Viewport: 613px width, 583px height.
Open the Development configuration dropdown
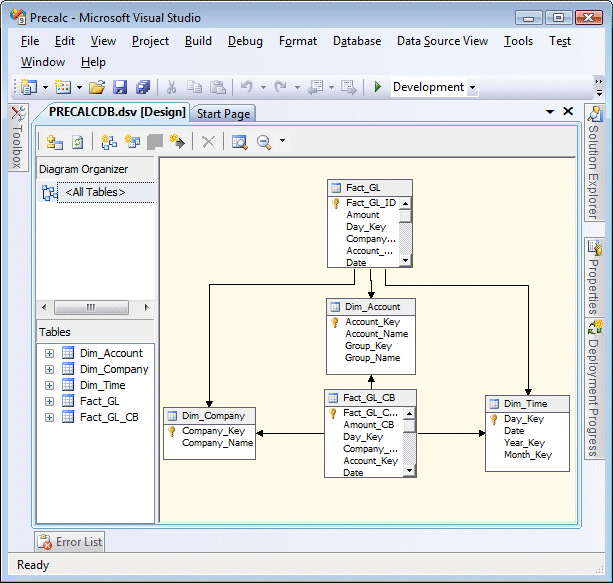[472, 88]
